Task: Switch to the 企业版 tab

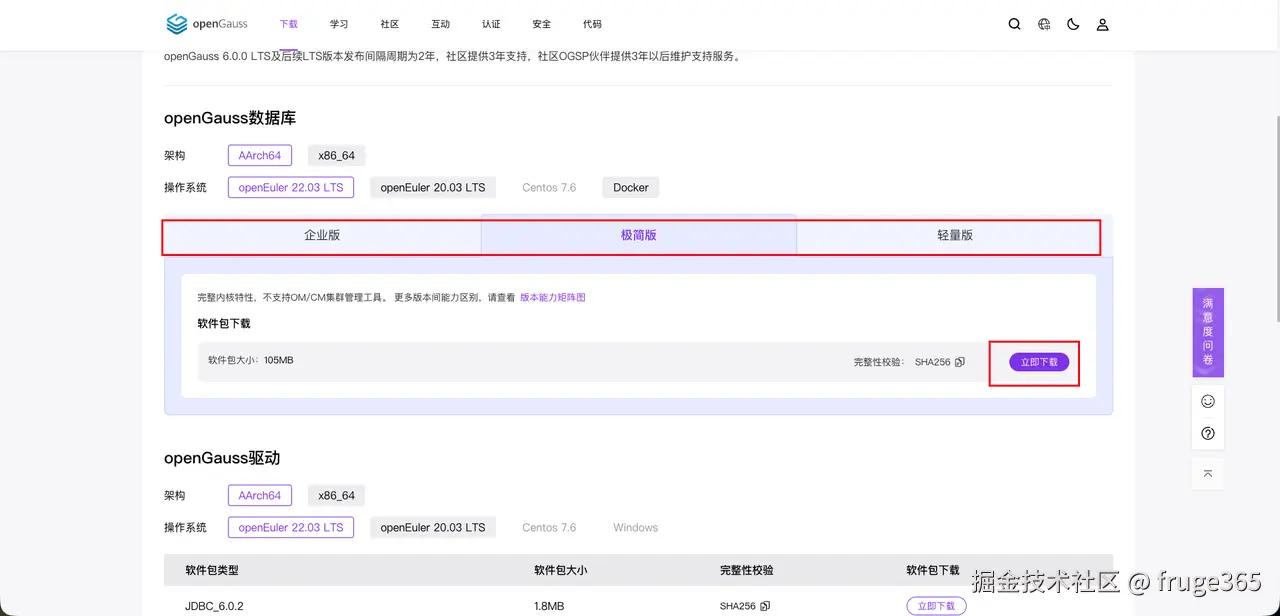Action: coord(322,235)
